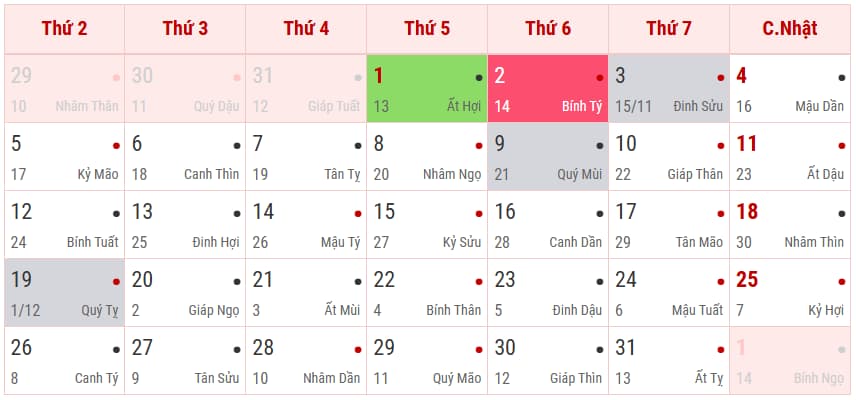Click the Thứ 5 weekday header
856x400 pixels.
coord(427,29)
